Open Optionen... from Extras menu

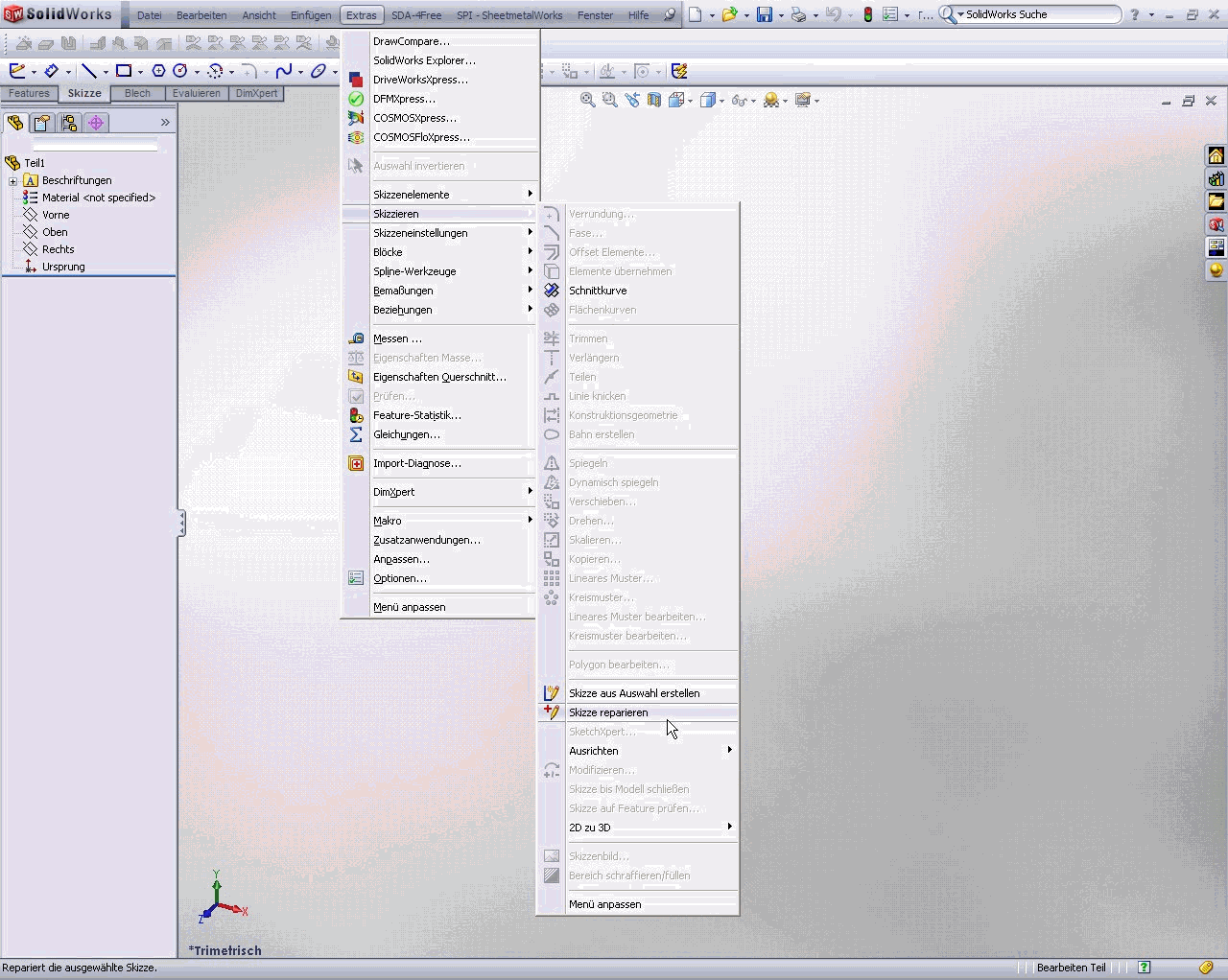click(x=440, y=578)
